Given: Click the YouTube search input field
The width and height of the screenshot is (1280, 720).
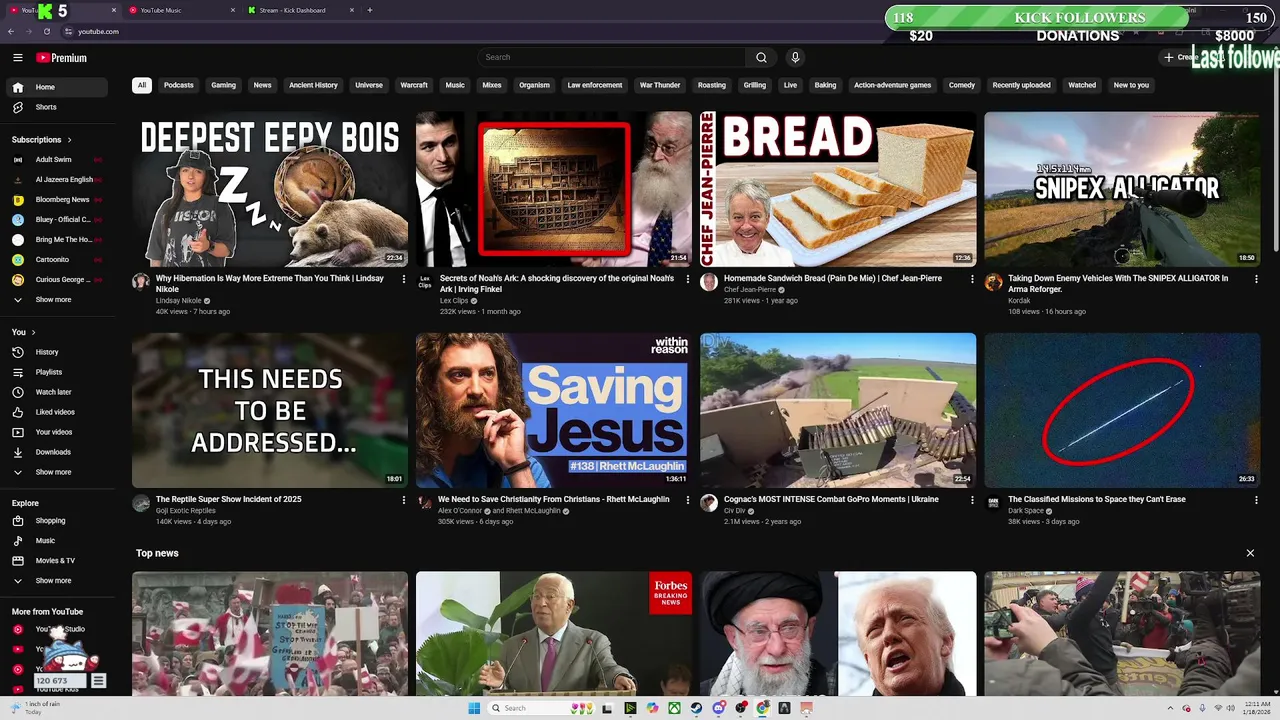Looking at the screenshot, I should pyautogui.click(x=612, y=57).
